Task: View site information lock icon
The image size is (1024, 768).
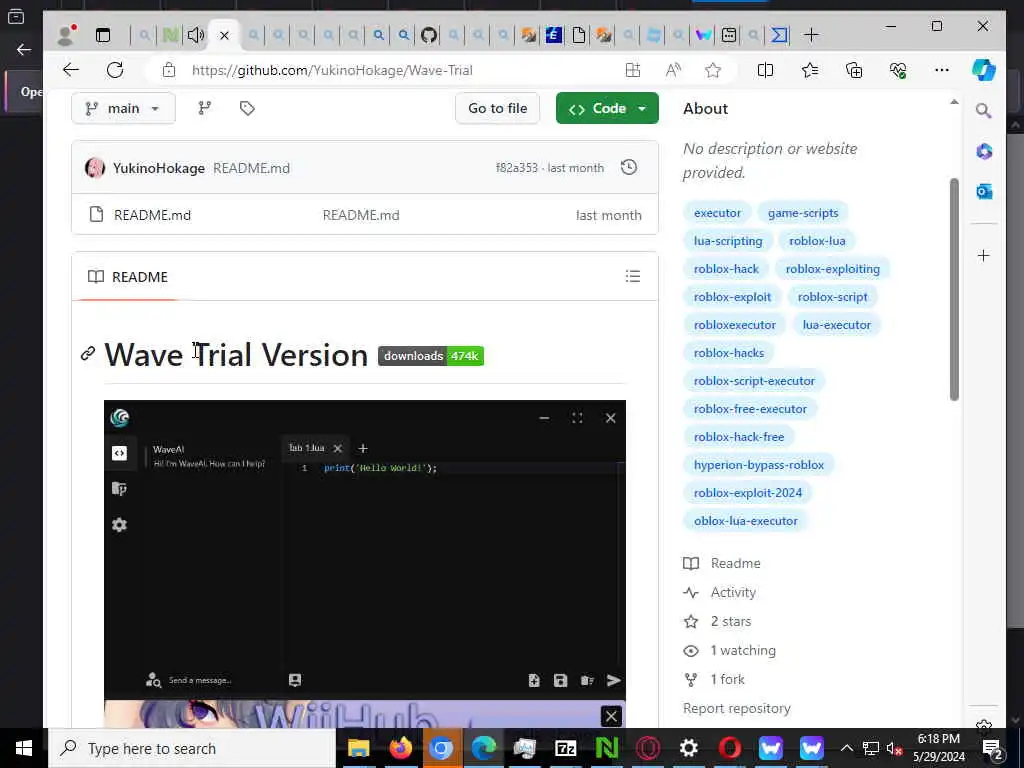Action: [x=168, y=70]
